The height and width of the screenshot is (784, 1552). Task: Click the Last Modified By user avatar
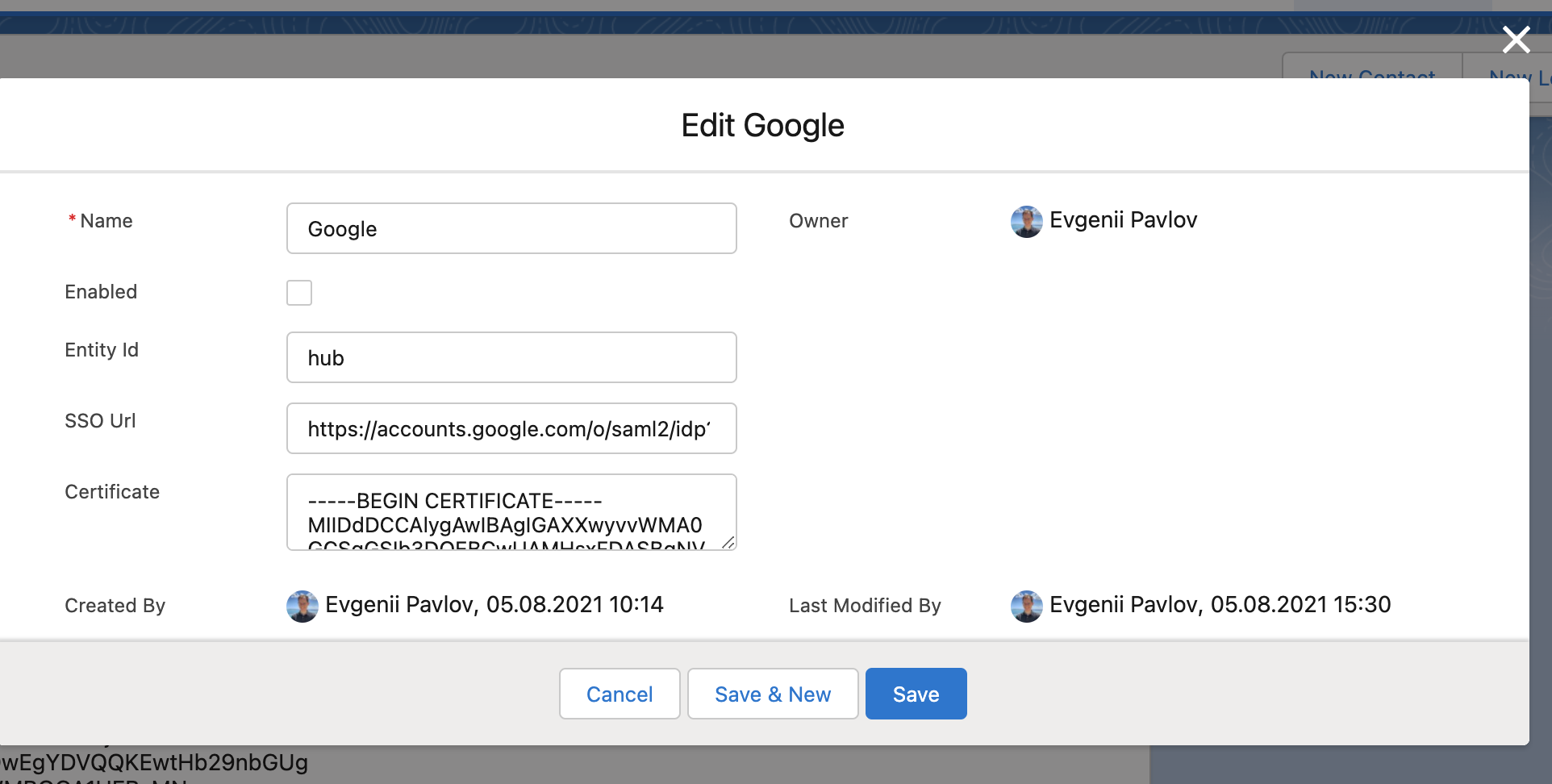(1026, 606)
